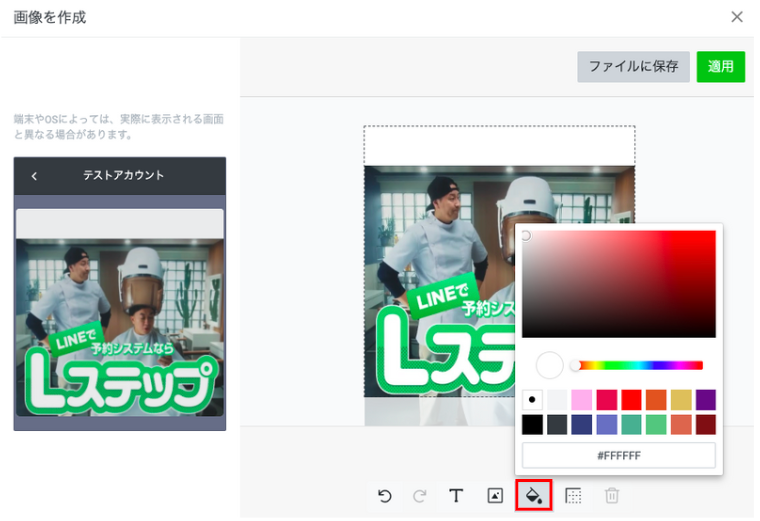Click the insert image icon
The image size is (760, 521).
pos(495,496)
